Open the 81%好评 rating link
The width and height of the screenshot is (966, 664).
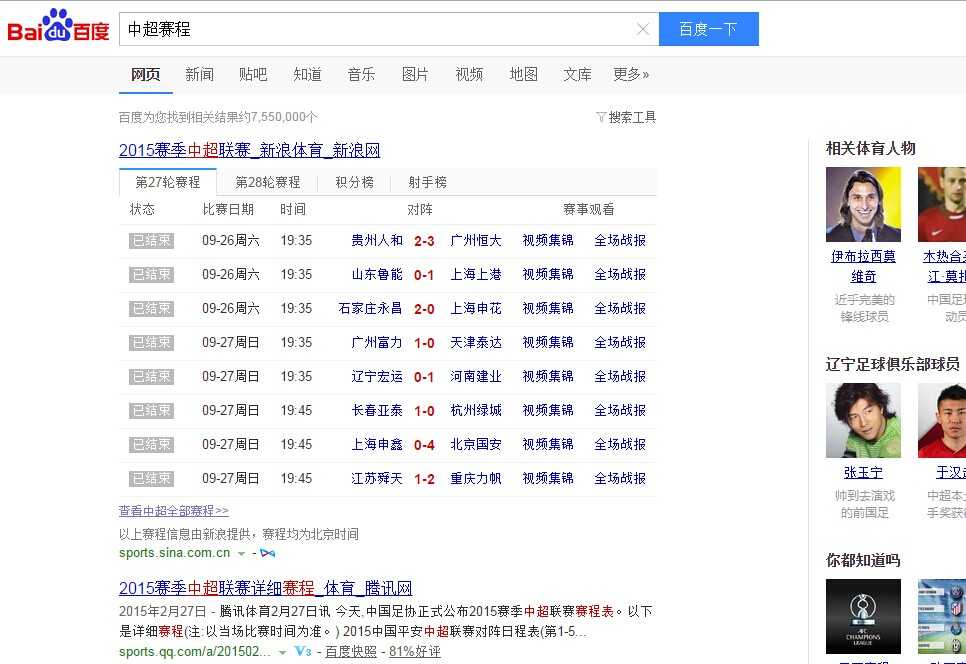(415, 652)
